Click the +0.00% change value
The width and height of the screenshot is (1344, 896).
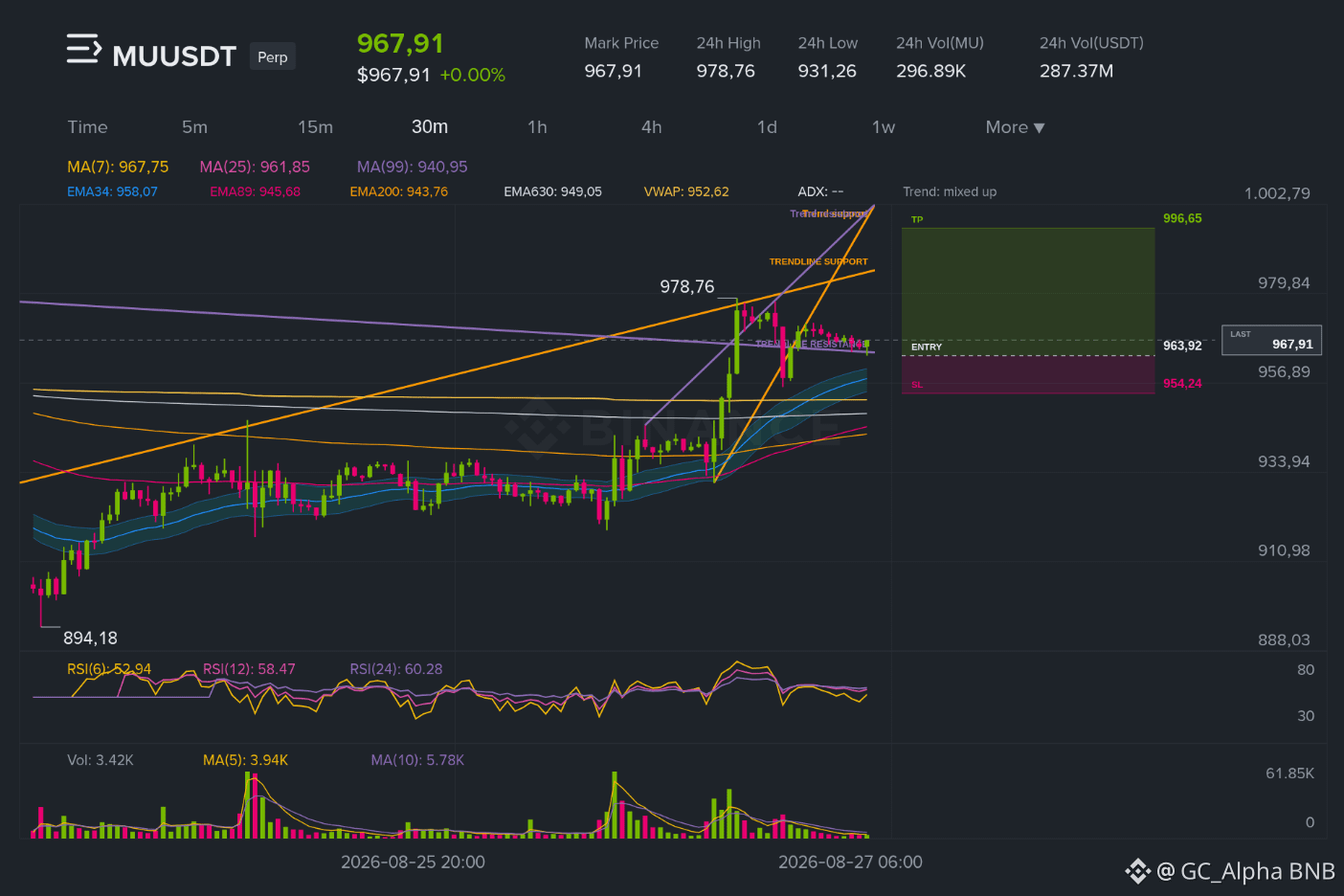click(472, 75)
